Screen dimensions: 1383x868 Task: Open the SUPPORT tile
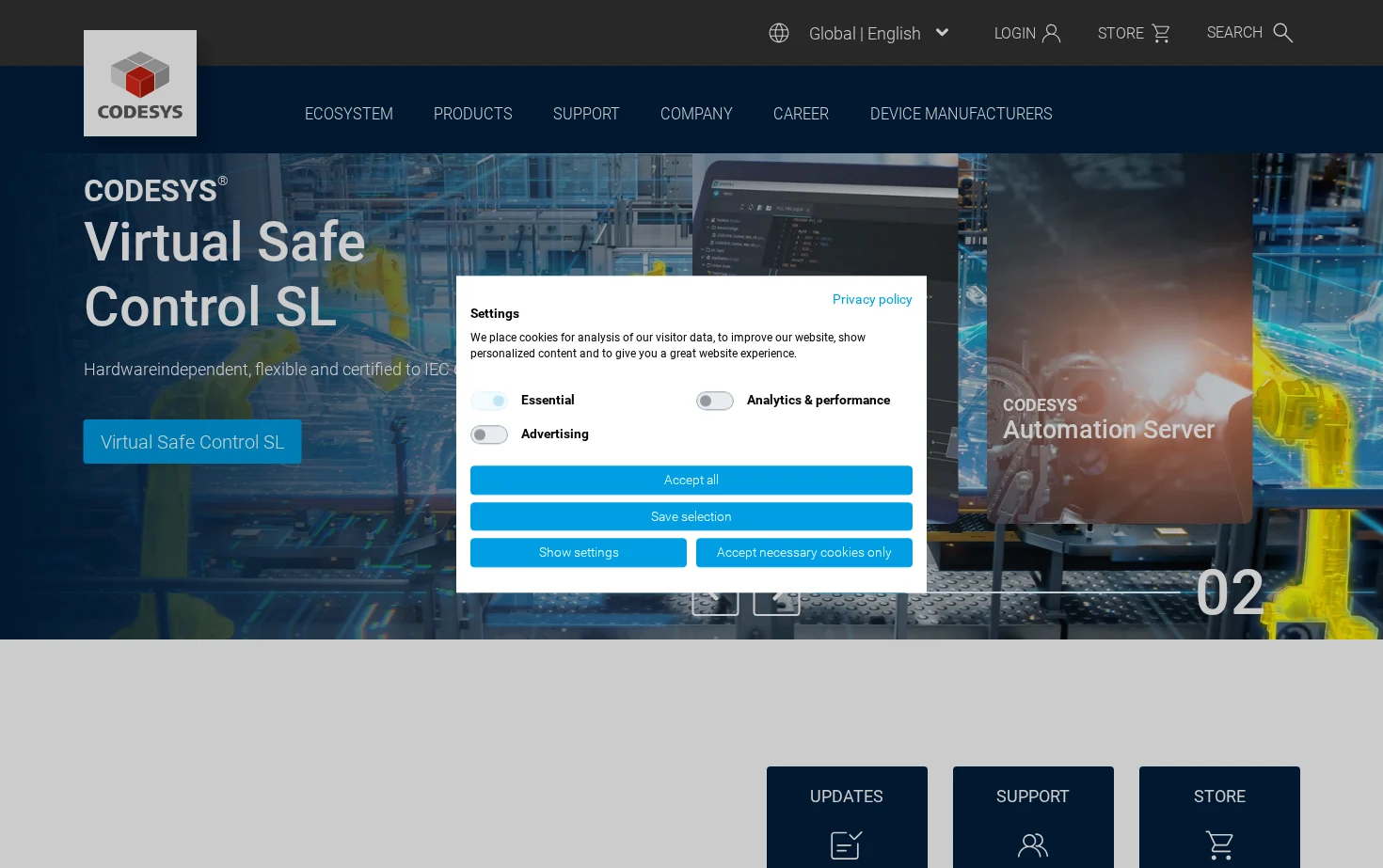coord(1033,817)
